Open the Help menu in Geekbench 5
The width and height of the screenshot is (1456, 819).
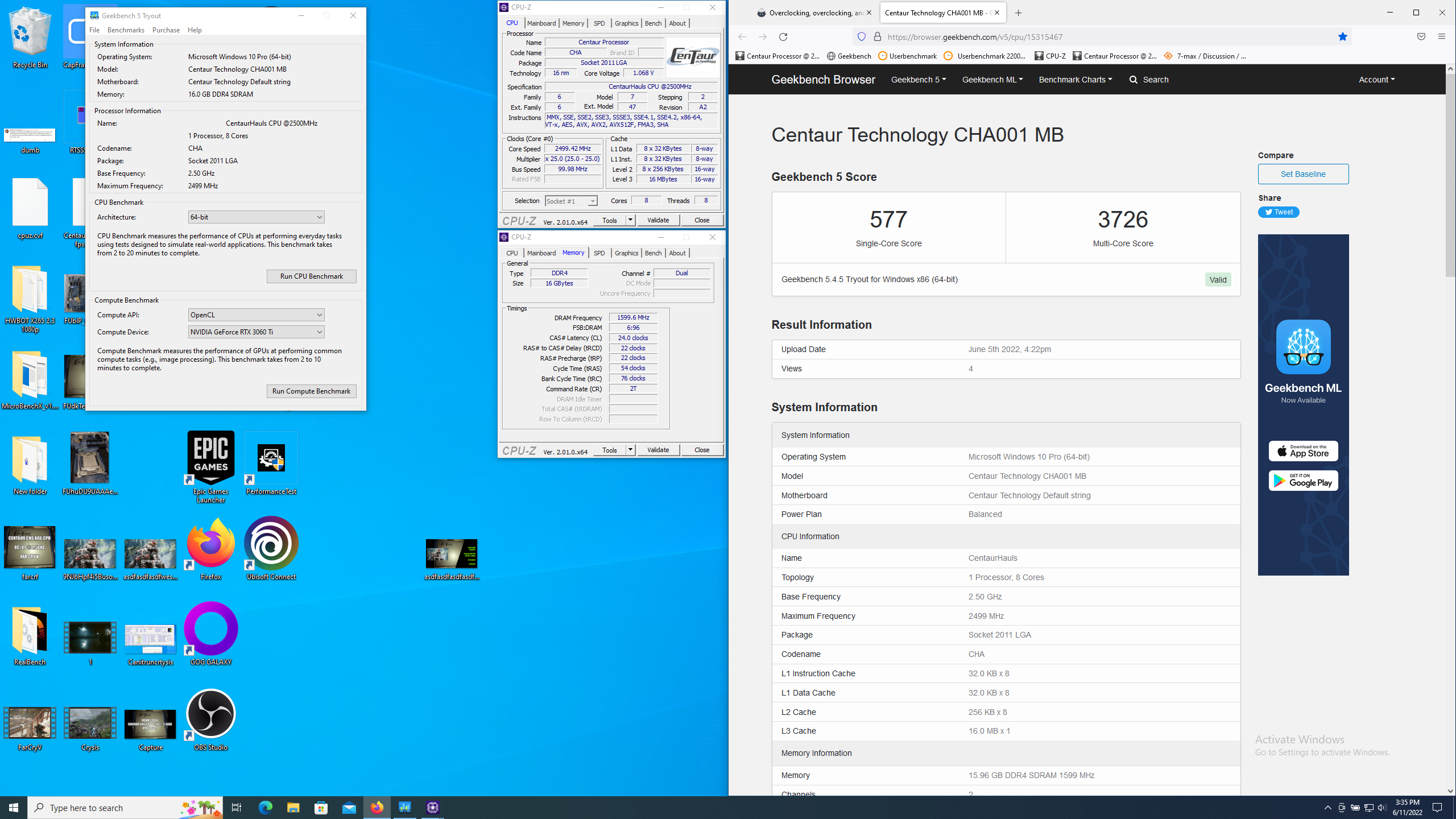click(195, 30)
